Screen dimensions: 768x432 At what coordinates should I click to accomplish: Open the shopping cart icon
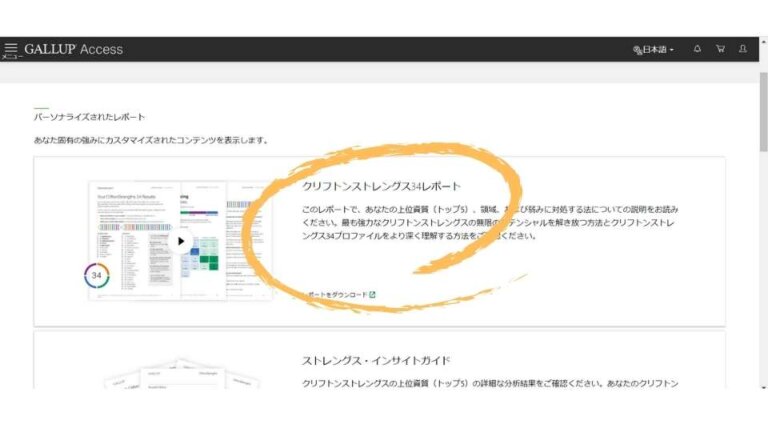tap(720, 49)
